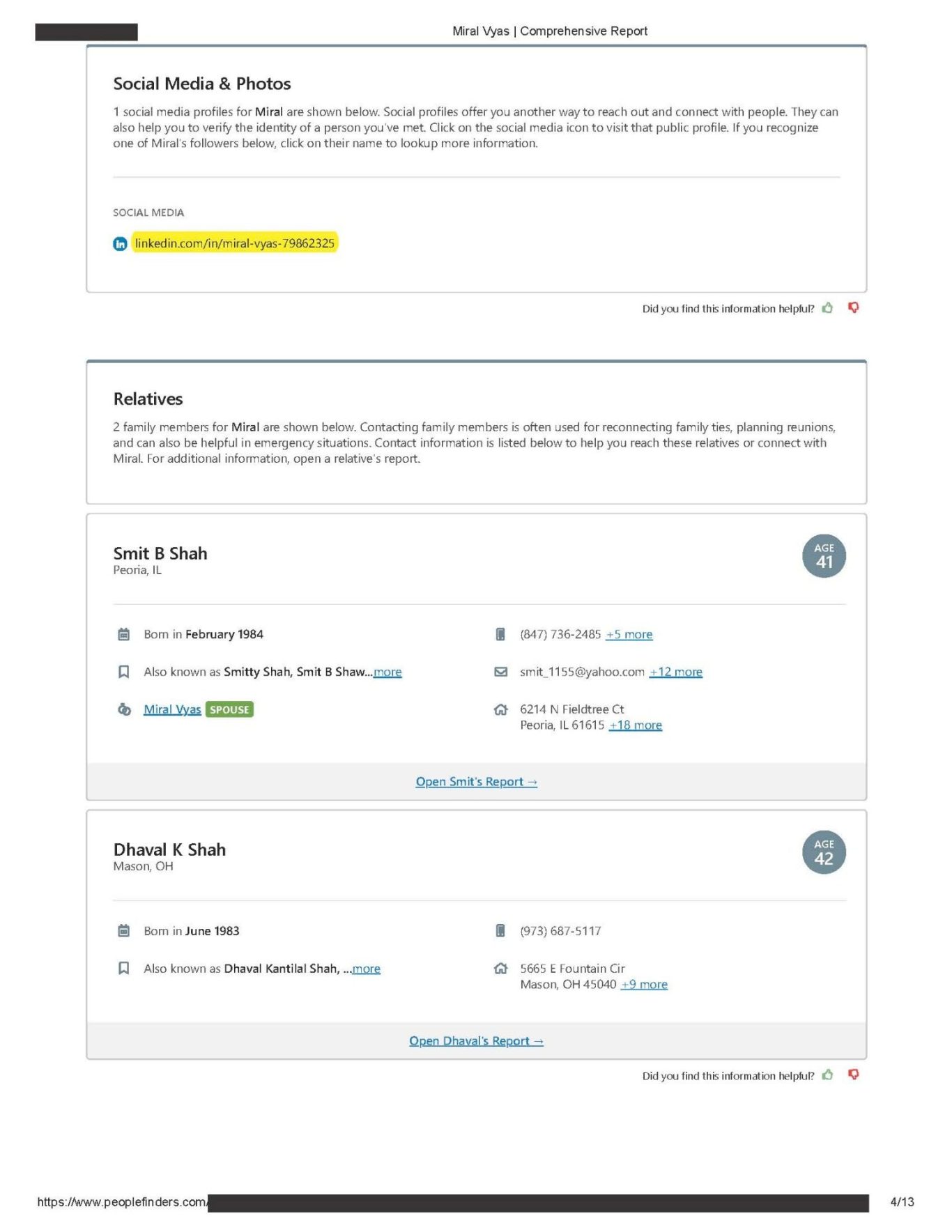
Task: Open Smit's Report link
Action: 476,782
